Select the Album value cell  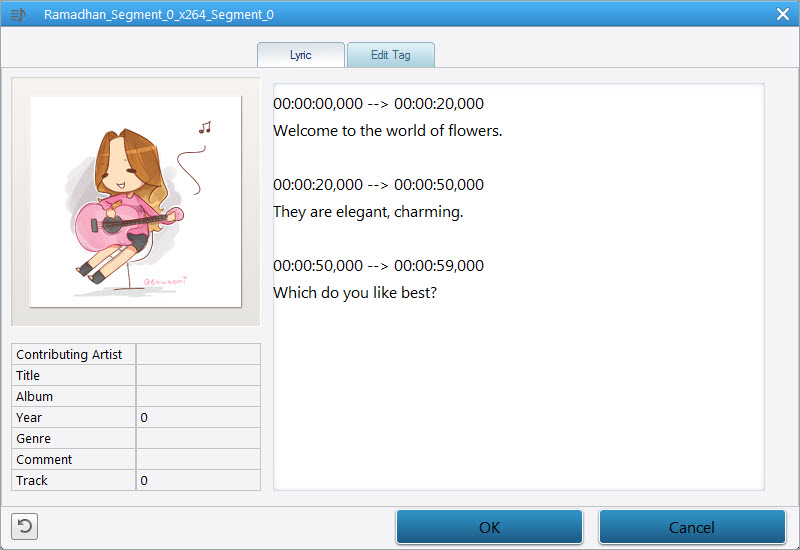pos(197,396)
